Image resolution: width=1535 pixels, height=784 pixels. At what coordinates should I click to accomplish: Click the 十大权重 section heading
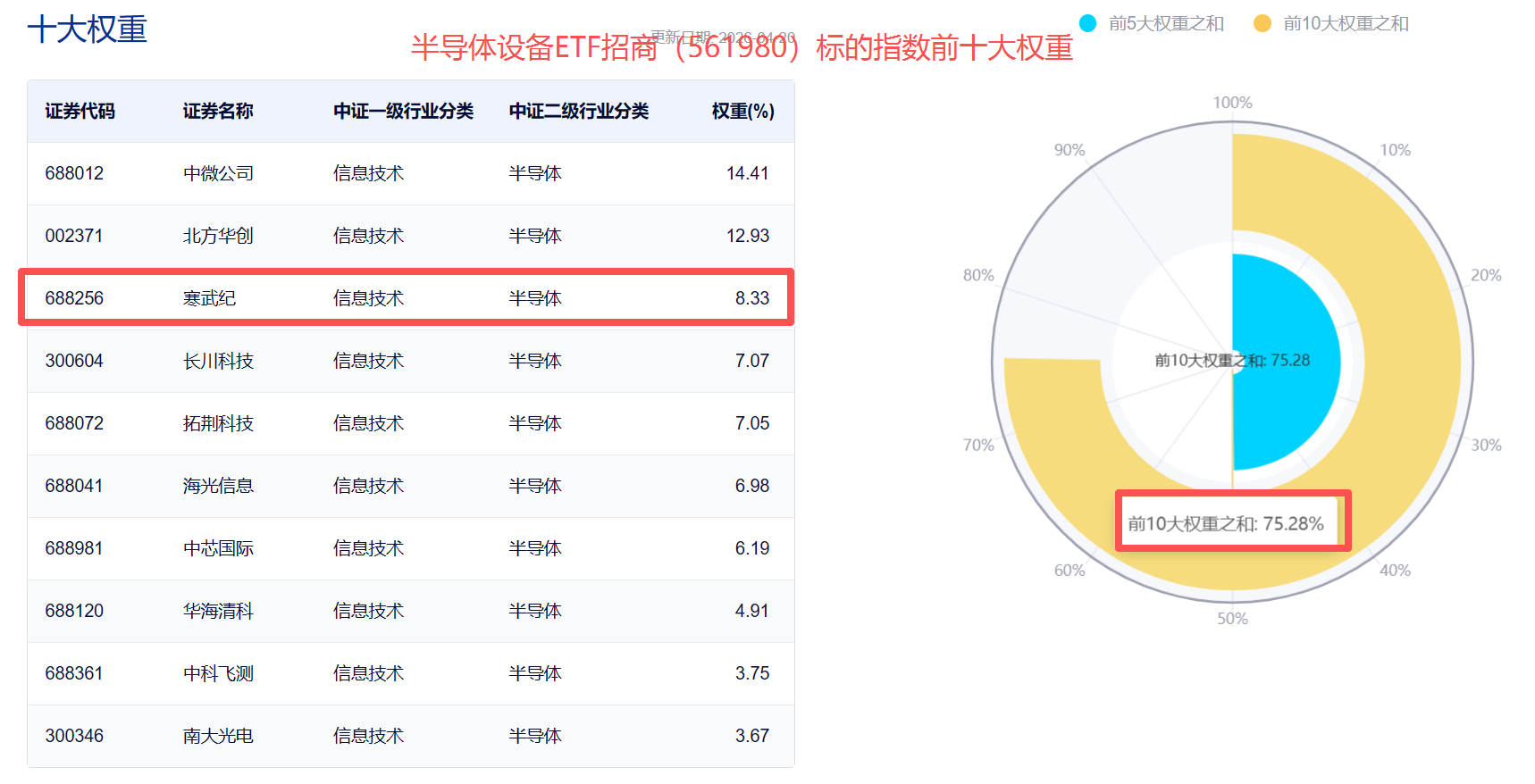coord(88,29)
